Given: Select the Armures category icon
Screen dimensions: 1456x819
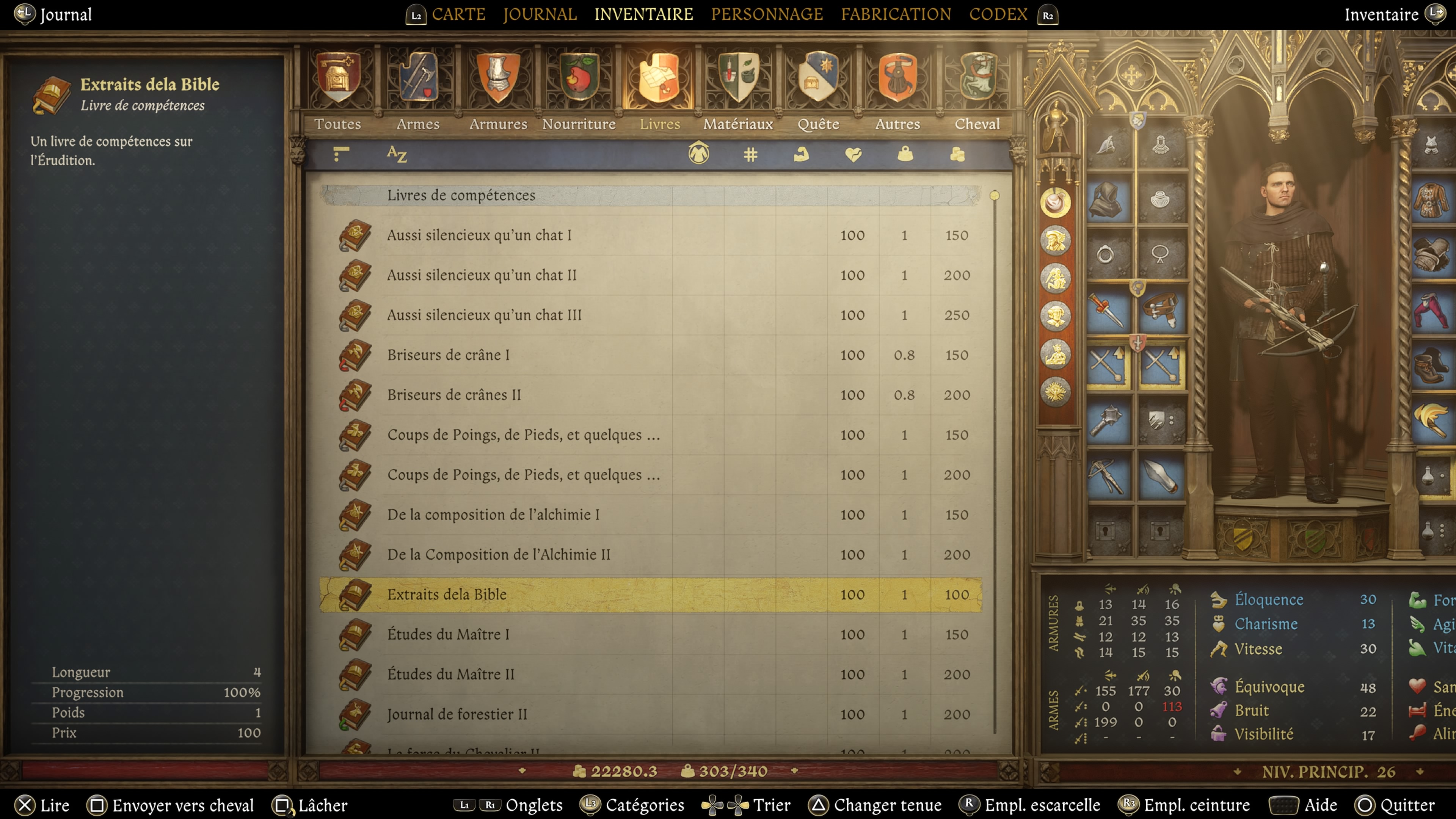Looking at the screenshot, I should (x=497, y=80).
